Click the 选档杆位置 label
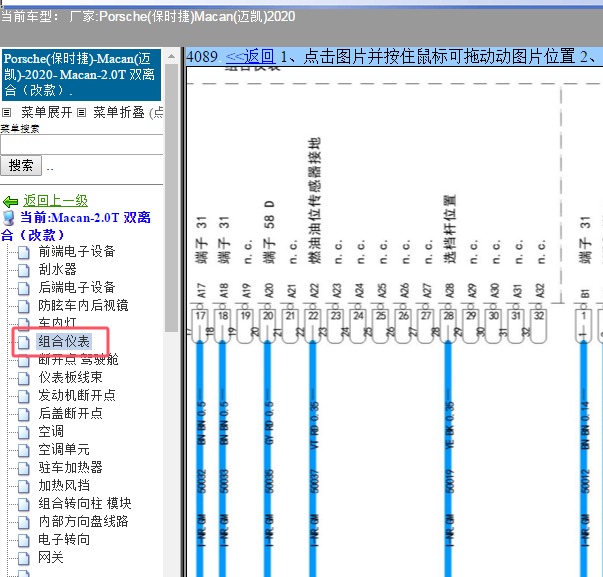Image resolution: width=603 pixels, height=577 pixels. (449, 229)
